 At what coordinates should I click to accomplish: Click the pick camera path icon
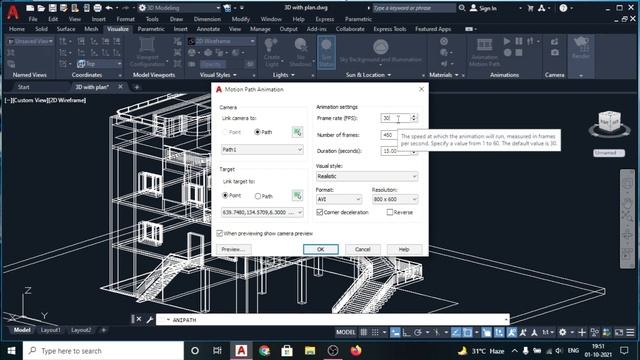click(x=297, y=132)
